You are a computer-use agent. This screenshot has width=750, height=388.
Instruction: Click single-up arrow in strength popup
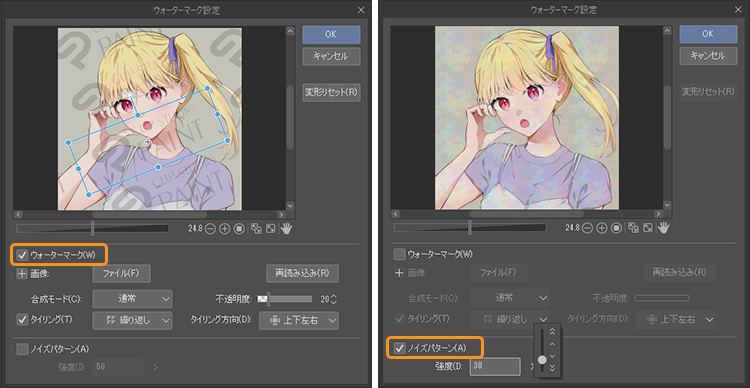click(552, 344)
